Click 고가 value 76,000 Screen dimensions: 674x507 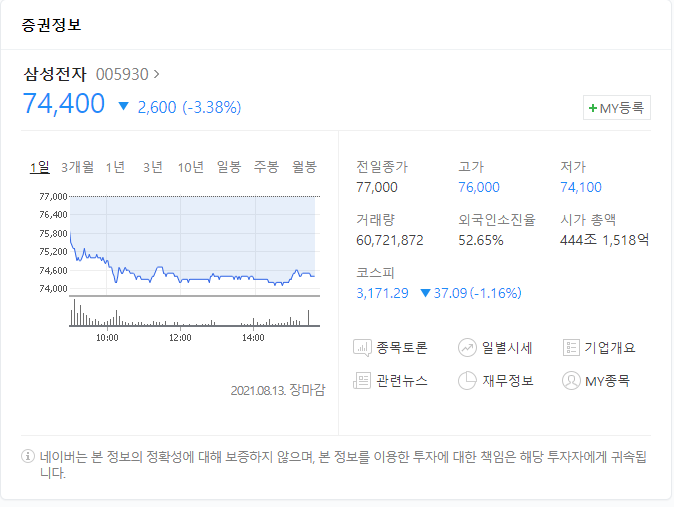pos(479,187)
